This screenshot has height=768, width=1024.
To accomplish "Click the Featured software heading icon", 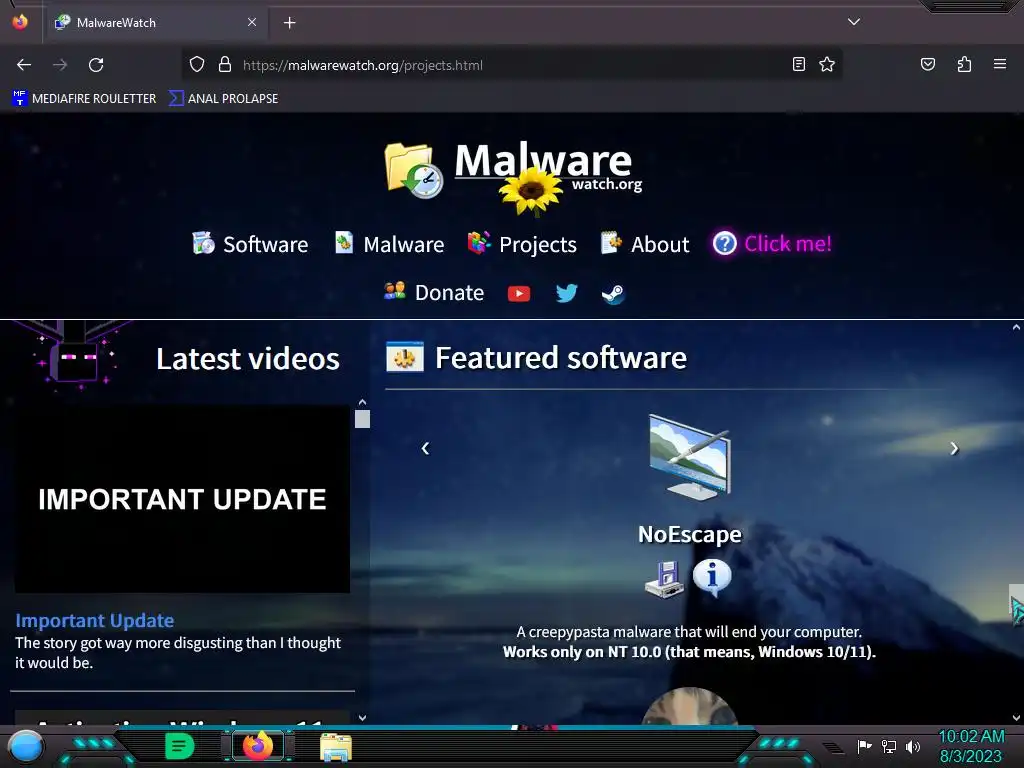I will click(x=404, y=357).
